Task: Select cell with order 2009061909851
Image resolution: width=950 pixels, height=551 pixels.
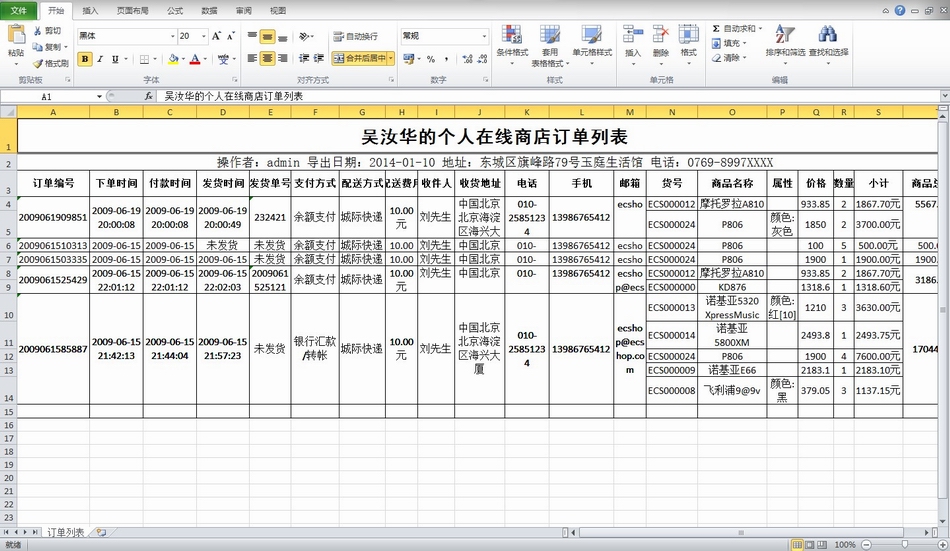Action: tap(53, 217)
